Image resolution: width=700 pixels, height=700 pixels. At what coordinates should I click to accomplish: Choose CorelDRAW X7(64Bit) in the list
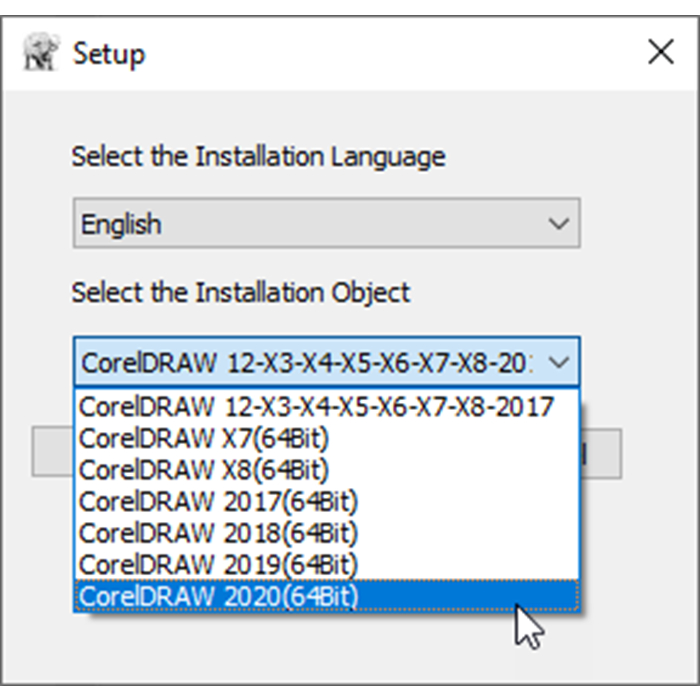click(204, 438)
